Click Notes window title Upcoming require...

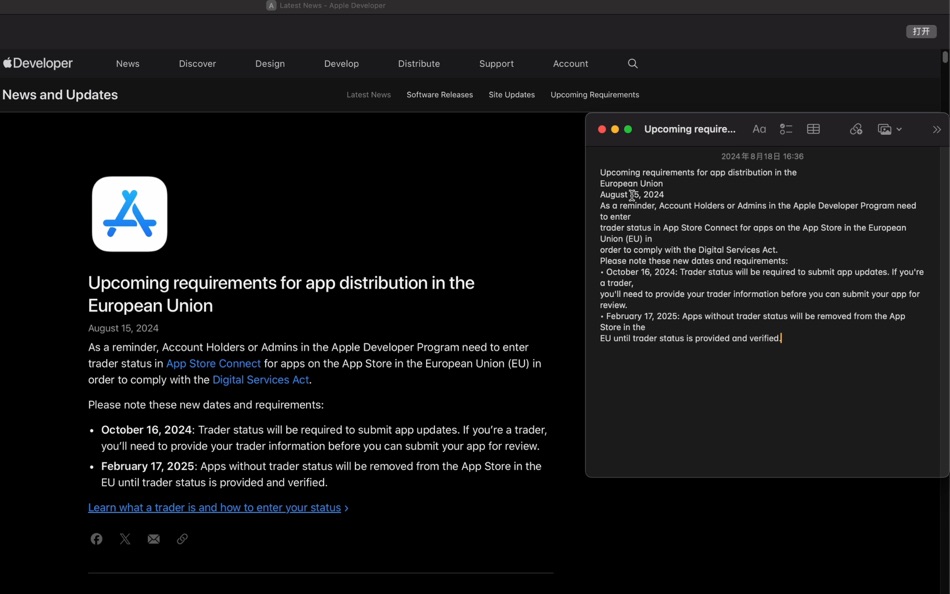pyautogui.click(x=690, y=129)
